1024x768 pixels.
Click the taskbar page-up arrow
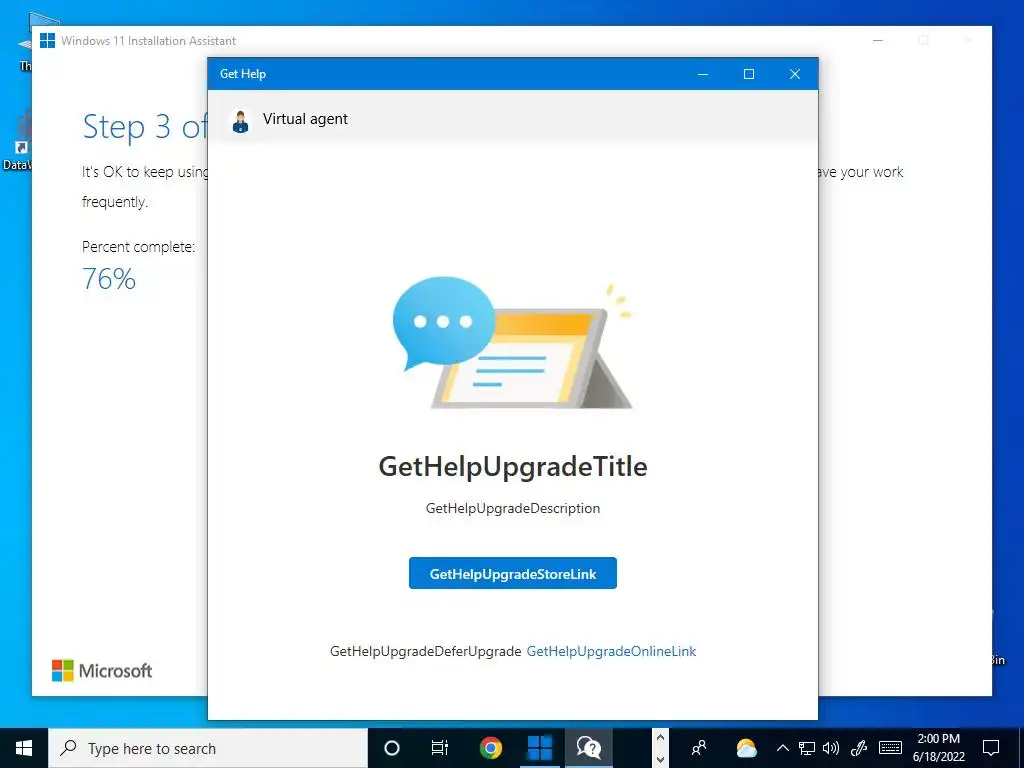point(660,737)
